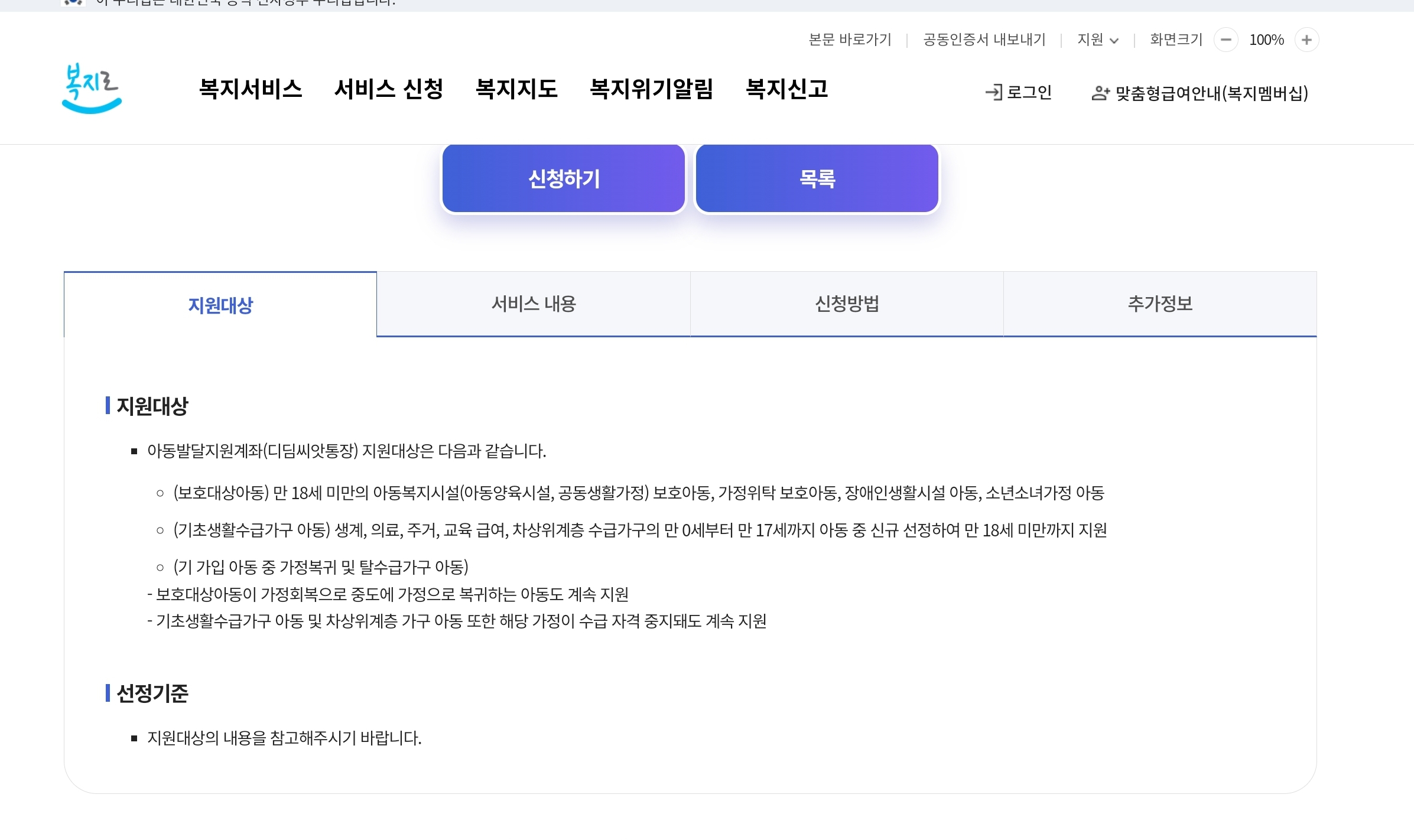Screen dimensions: 1414x840
Task: Open the 복지신고 menu
Action: 786,89
